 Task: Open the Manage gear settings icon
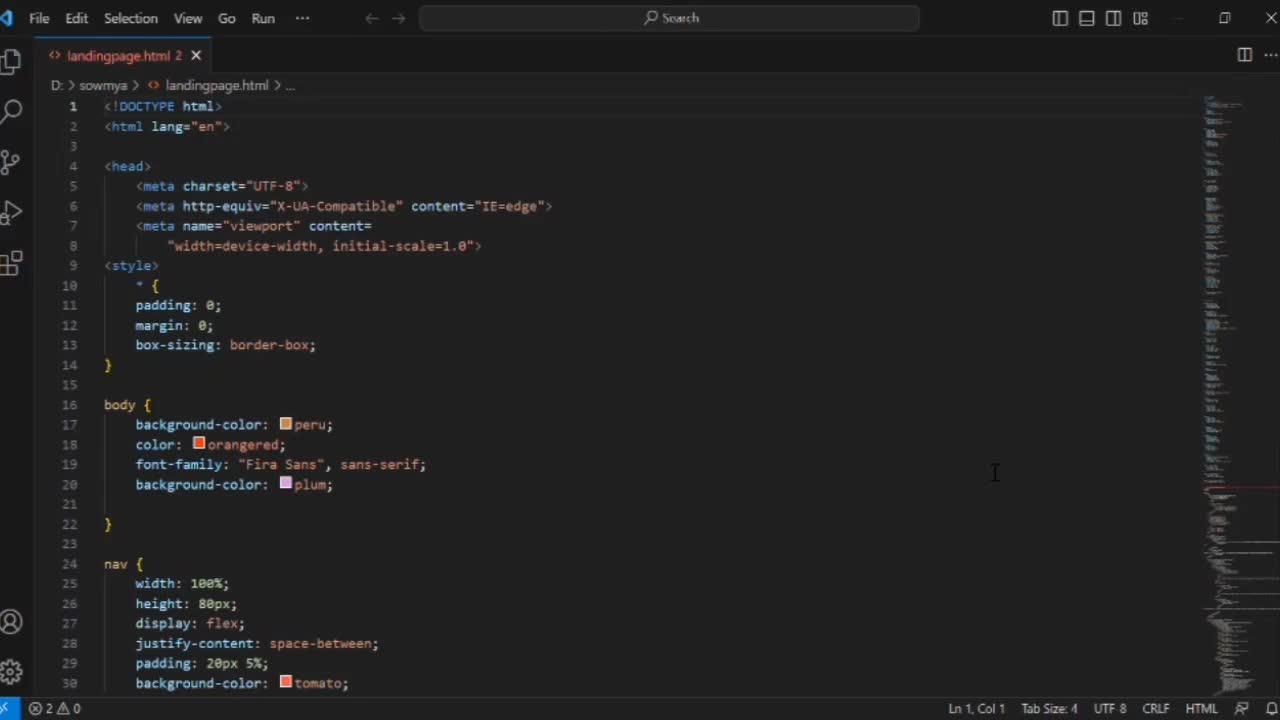(11, 671)
